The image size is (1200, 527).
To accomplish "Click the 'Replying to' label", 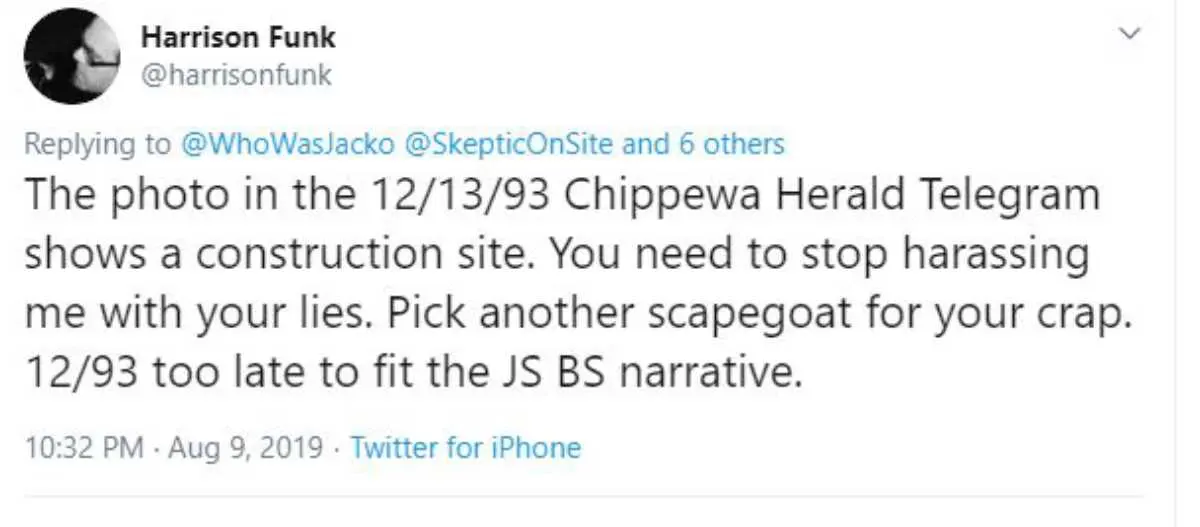I will click(97, 144).
